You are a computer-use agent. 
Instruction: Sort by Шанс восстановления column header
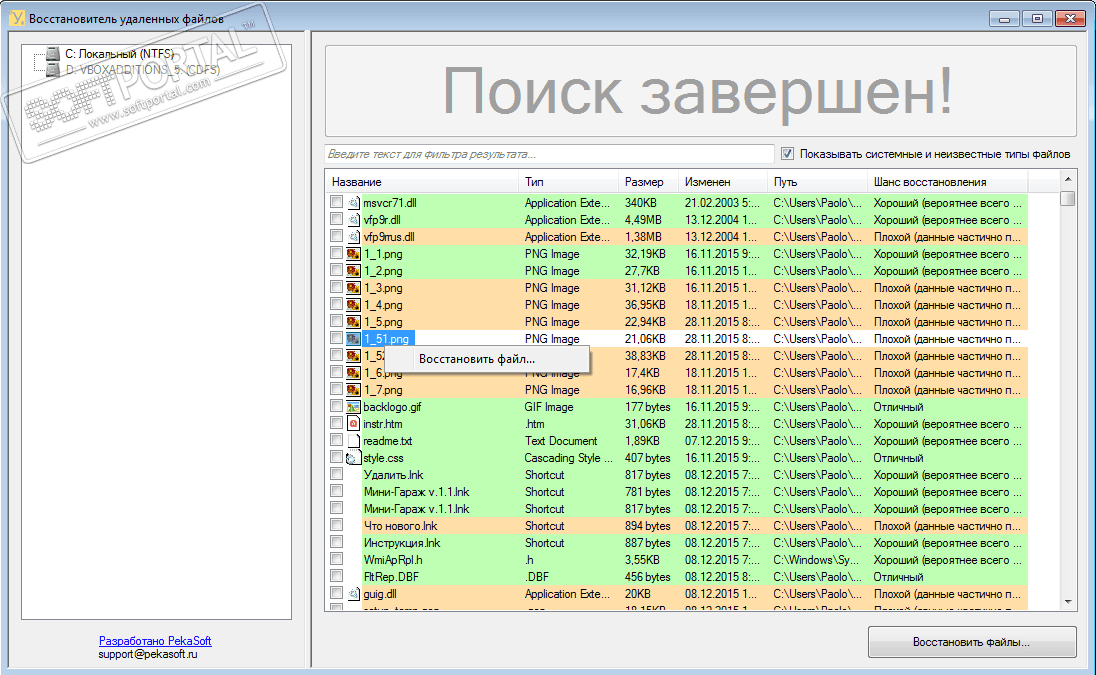(x=947, y=182)
